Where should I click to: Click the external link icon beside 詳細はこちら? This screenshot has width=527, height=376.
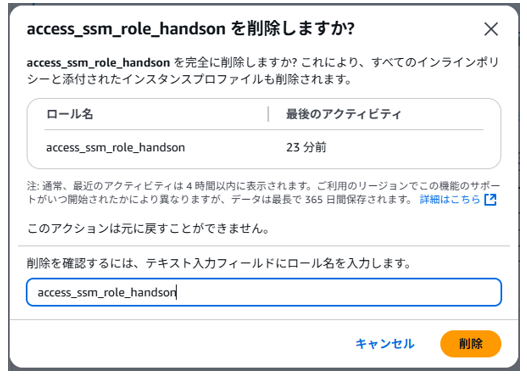coord(490,200)
